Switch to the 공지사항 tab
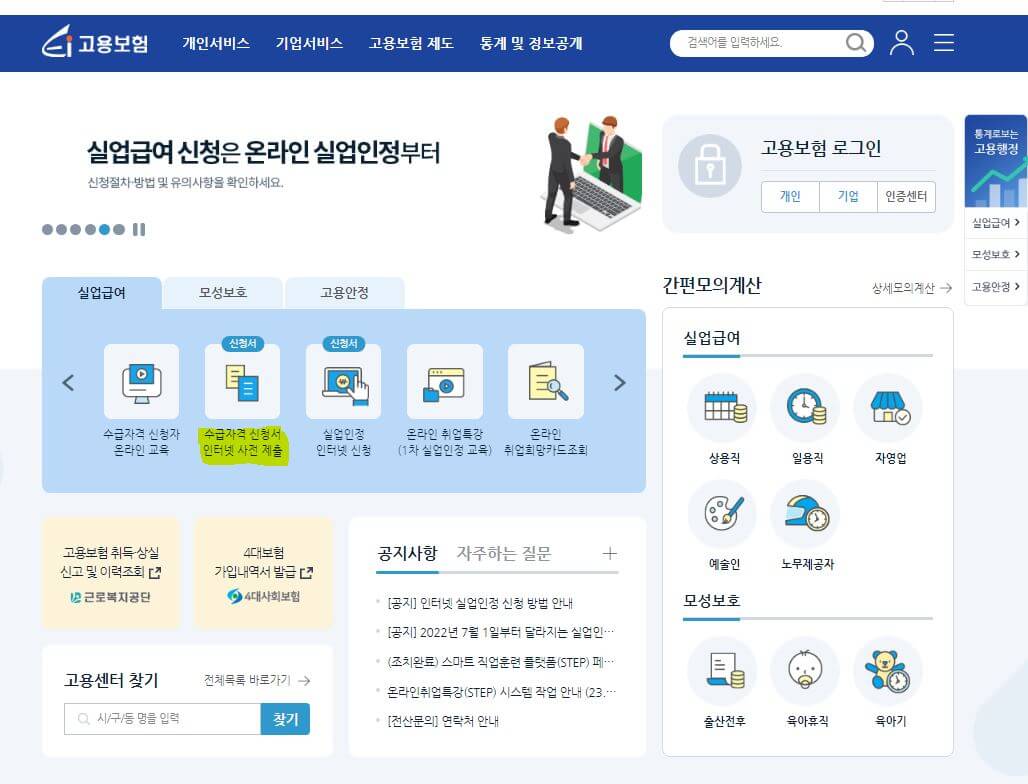The image size is (1028, 784). 406,554
